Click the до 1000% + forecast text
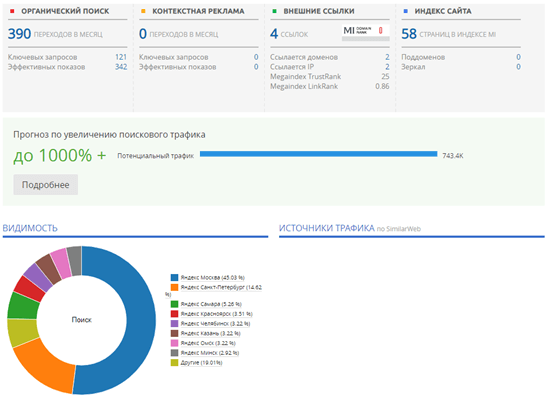This screenshot has height=397, width=549. pos(60,155)
